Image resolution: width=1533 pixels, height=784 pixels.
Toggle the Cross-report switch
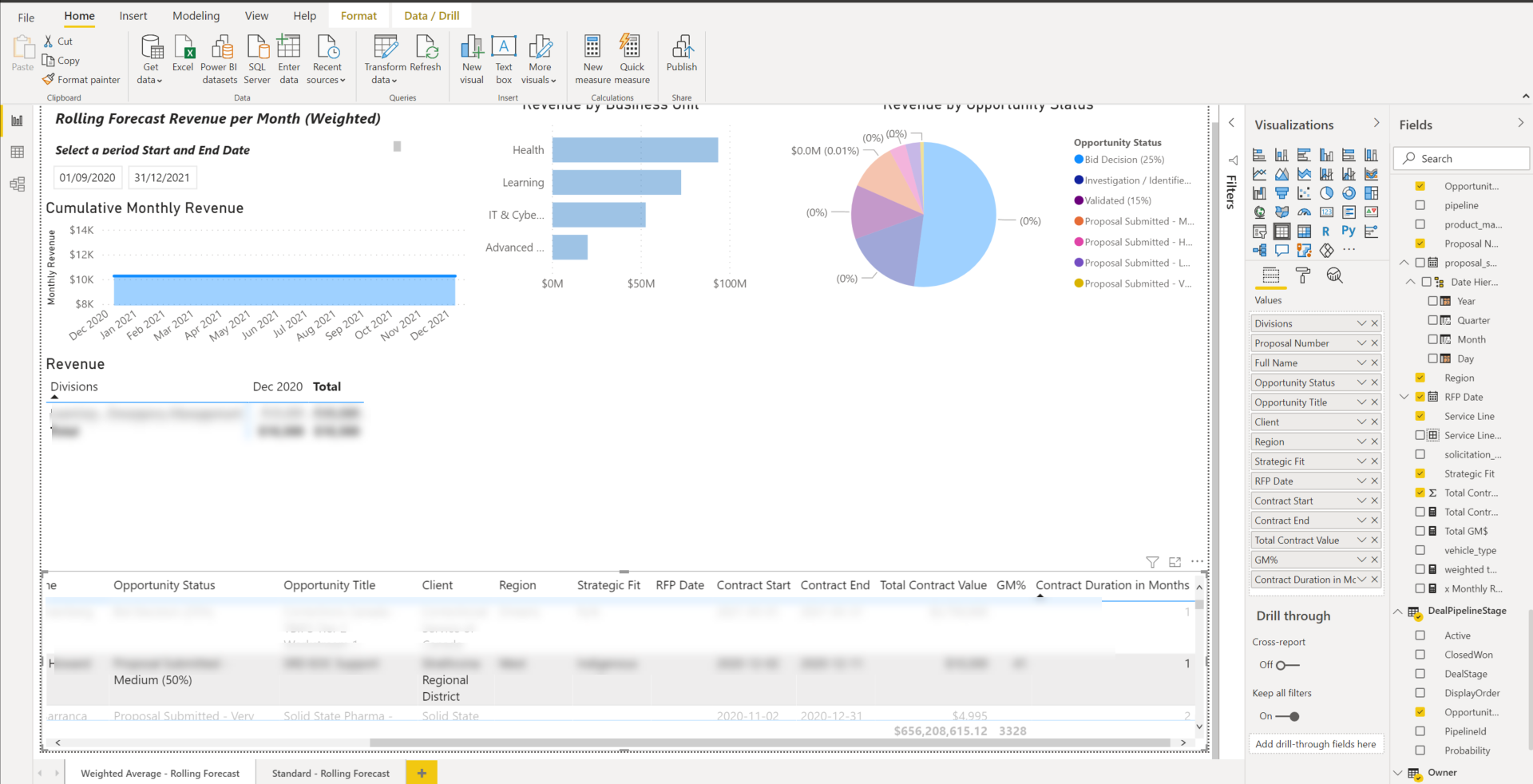1287,665
